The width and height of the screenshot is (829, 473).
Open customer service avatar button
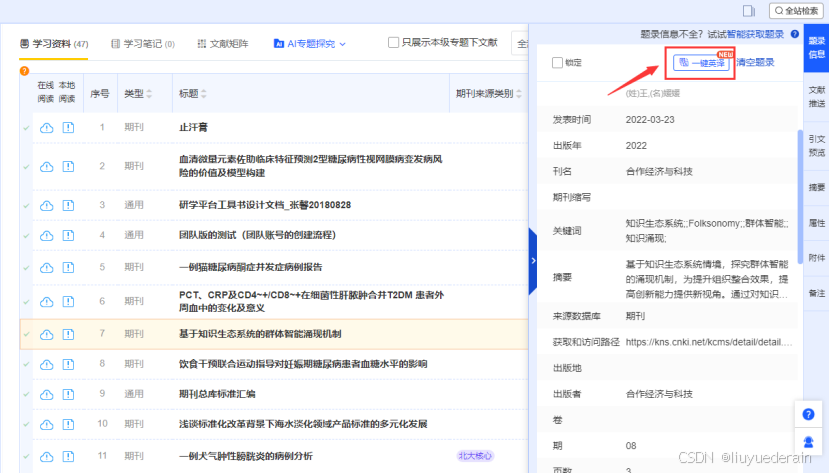click(808, 442)
